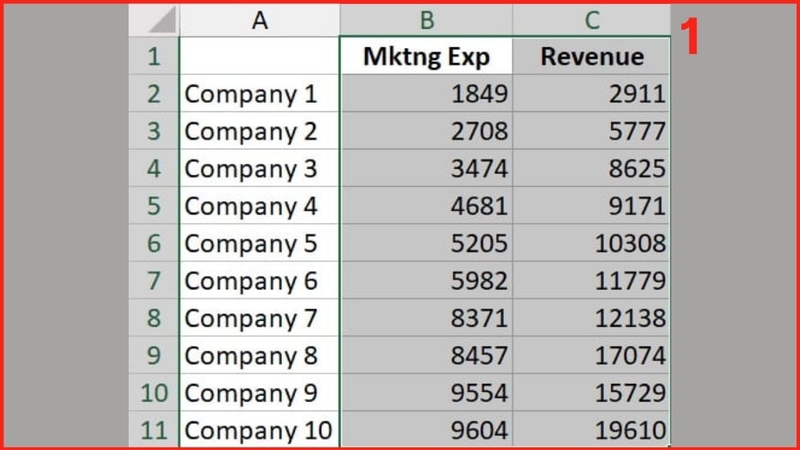This screenshot has height=450, width=800.
Task: Select the Company 1 cell
Action: click(x=260, y=93)
